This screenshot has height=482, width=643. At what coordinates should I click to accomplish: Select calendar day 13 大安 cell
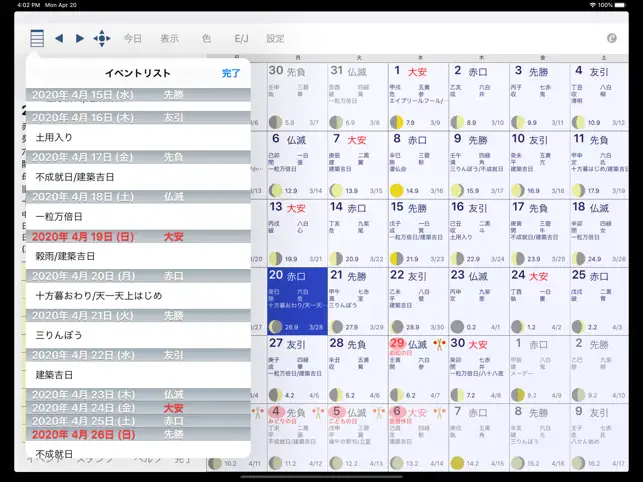coord(297,233)
